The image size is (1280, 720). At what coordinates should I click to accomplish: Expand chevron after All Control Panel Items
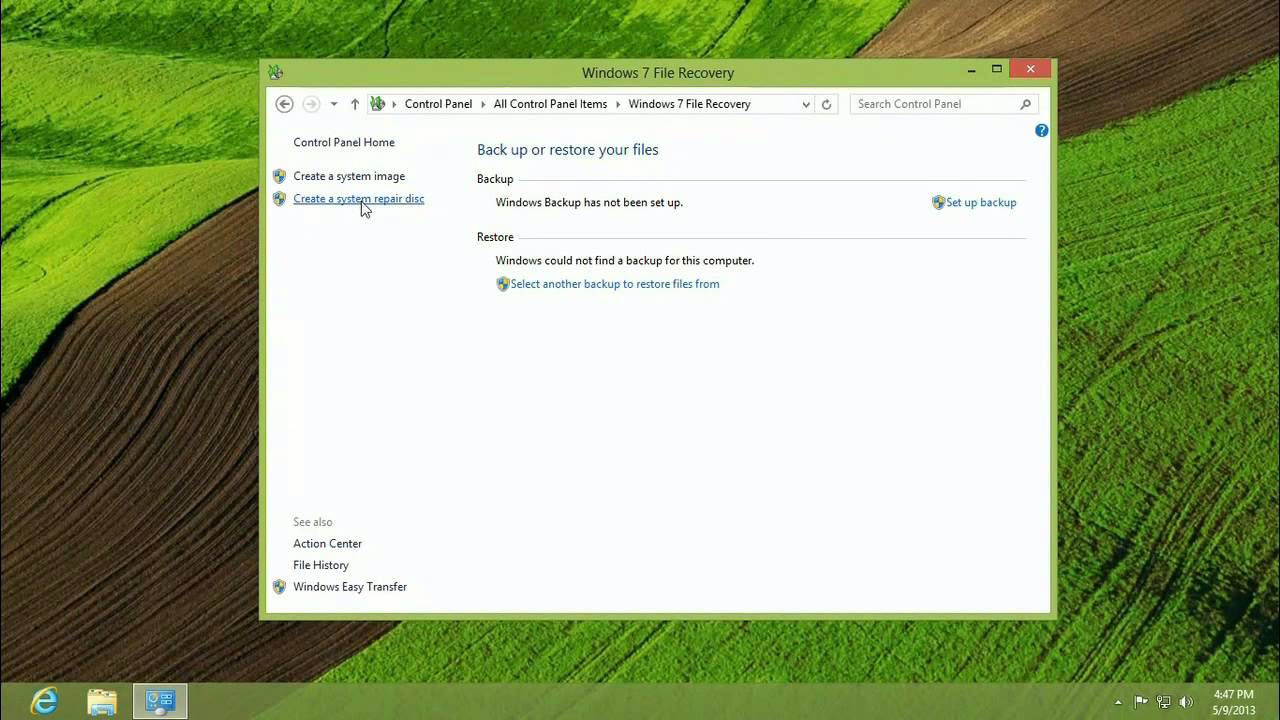(618, 104)
